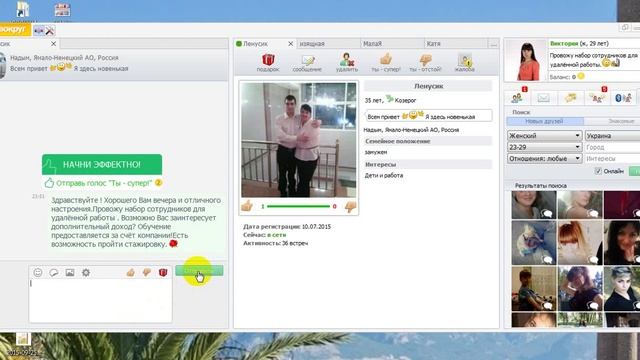Switch to the Катя tab

click(x=456, y=44)
